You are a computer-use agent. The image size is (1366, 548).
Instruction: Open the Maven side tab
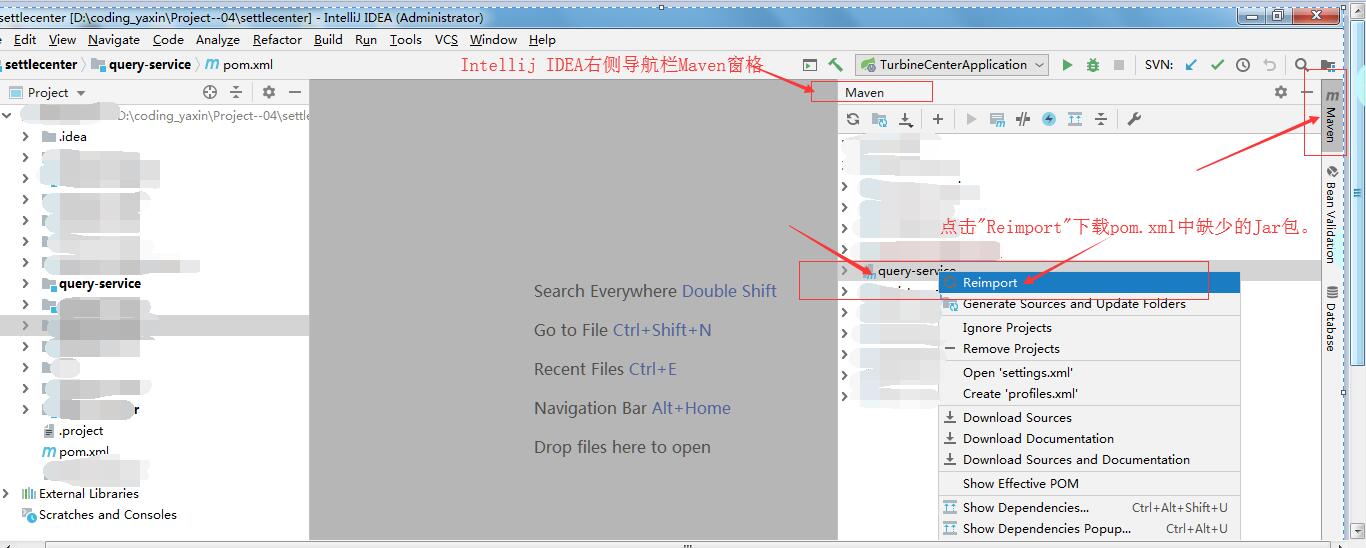pyautogui.click(x=1331, y=116)
